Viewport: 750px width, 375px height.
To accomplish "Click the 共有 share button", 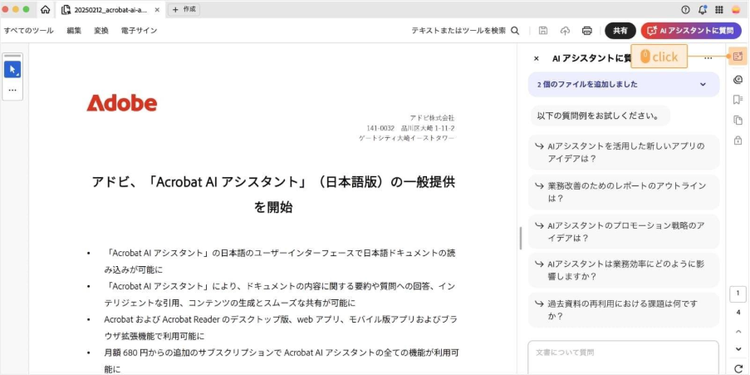I will [620, 31].
